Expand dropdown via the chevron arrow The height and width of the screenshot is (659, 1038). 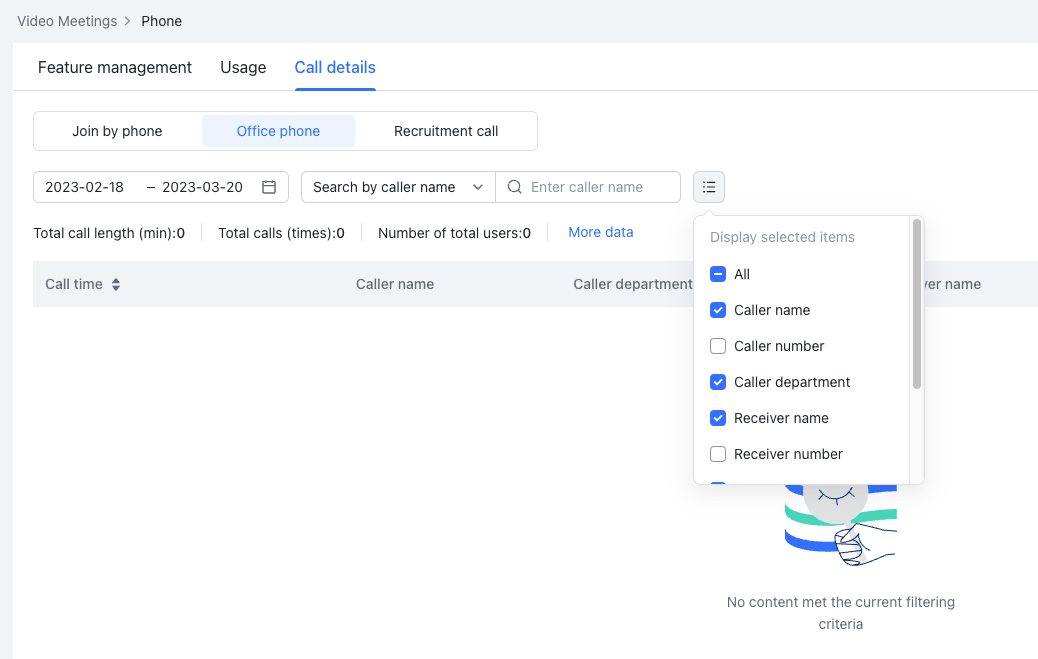click(477, 187)
